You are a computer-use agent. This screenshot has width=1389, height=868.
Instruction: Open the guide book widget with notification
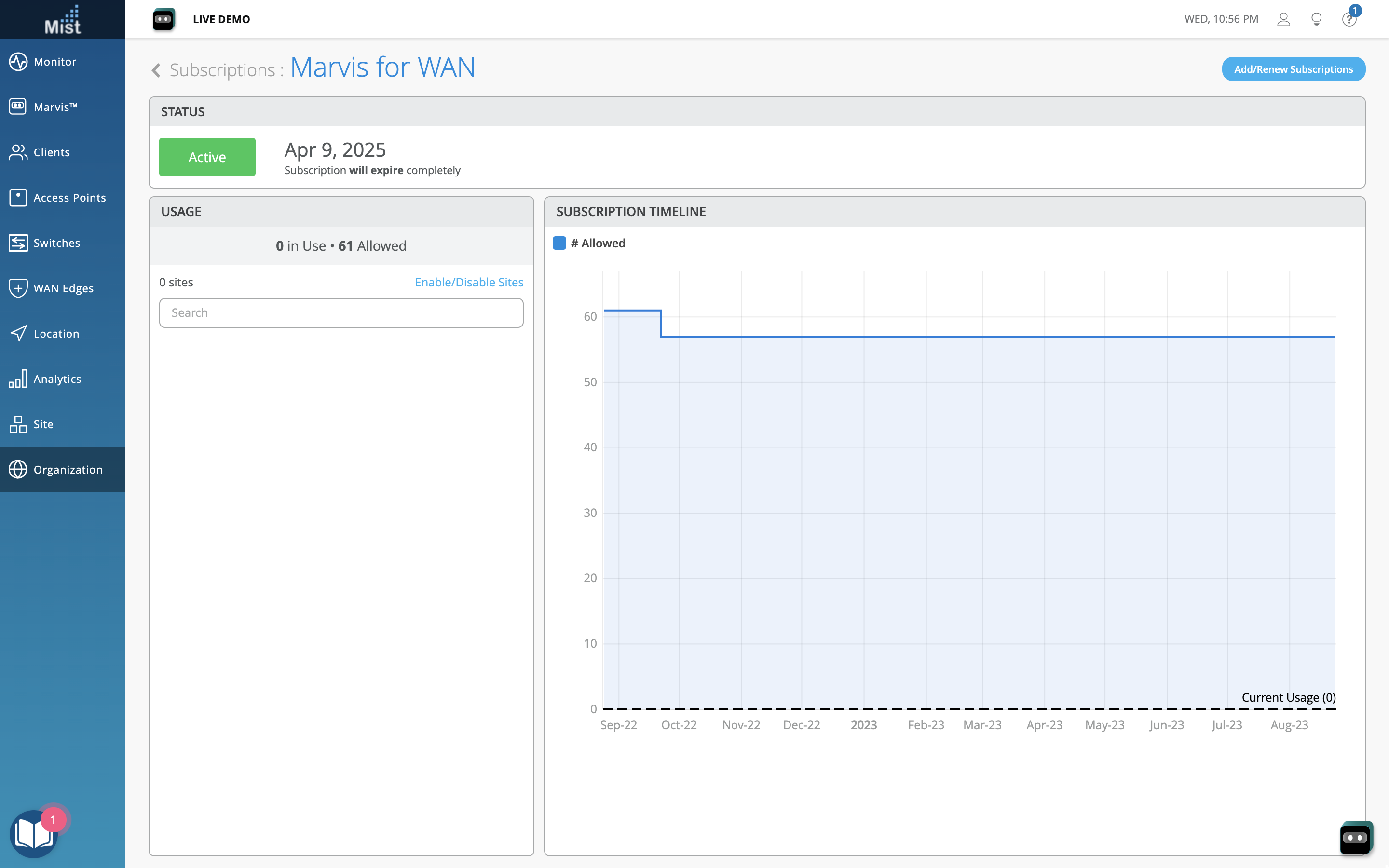point(33,834)
